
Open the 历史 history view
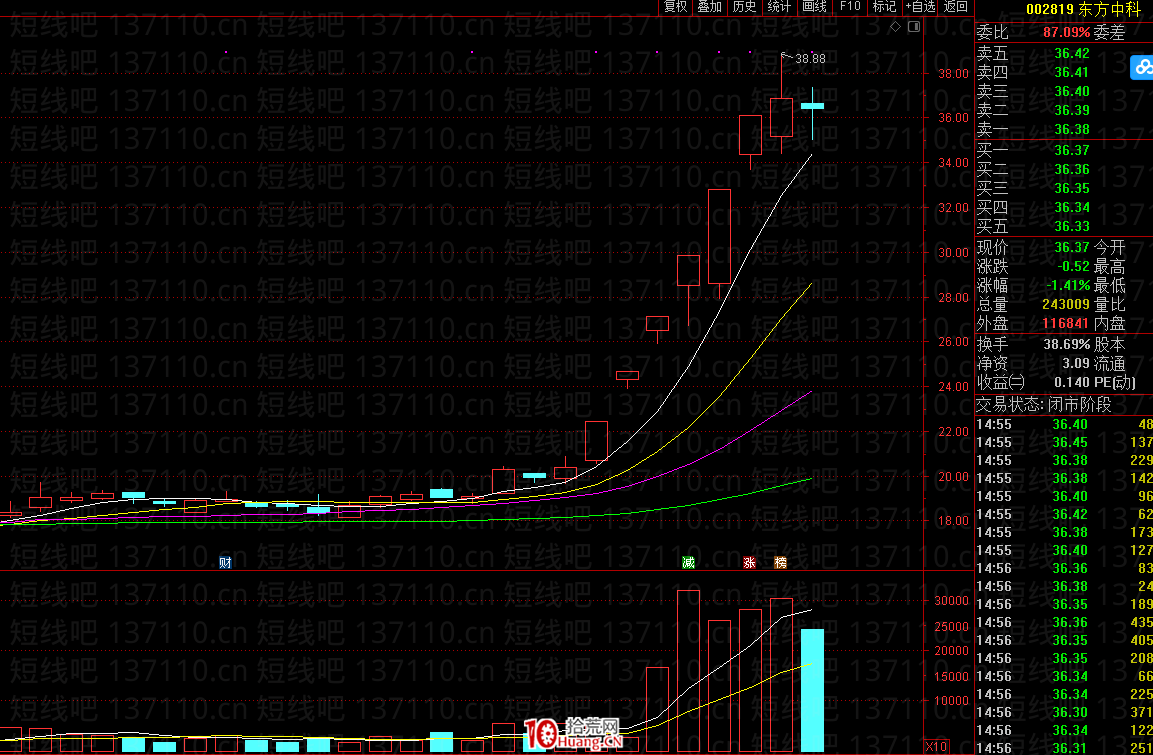[744, 7]
